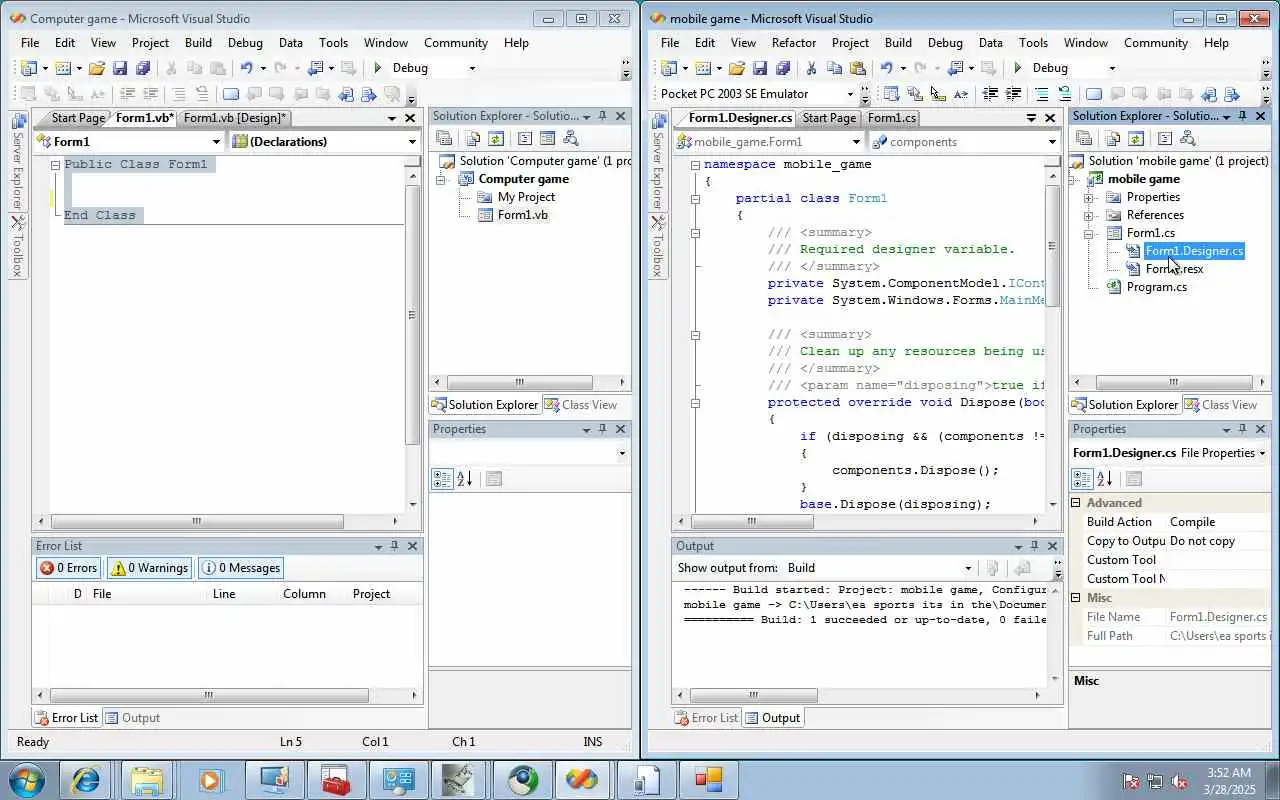The height and width of the screenshot is (800, 1280).
Task: Open the Form1 class dropdown
Action: point(216,142)
